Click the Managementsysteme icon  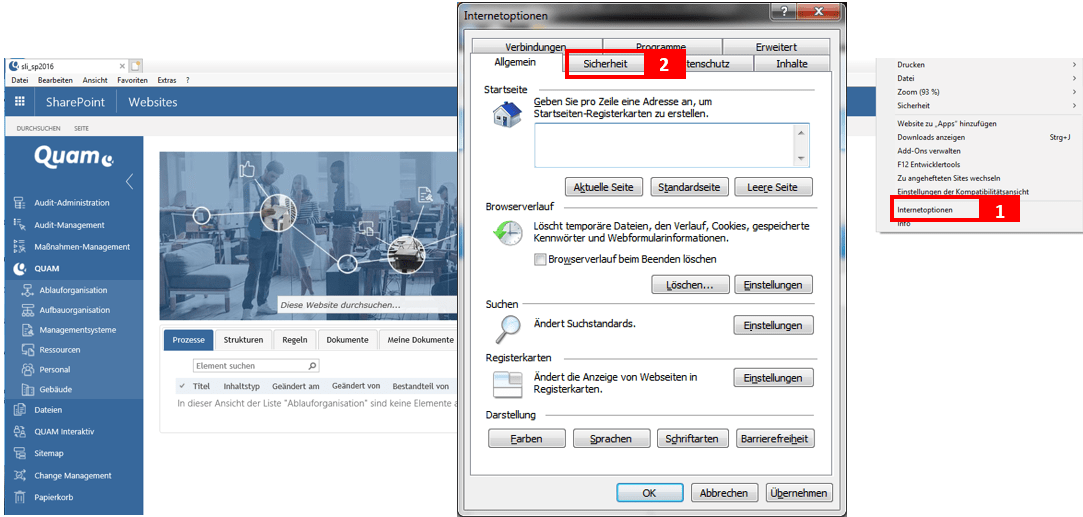tap(28, 330)
